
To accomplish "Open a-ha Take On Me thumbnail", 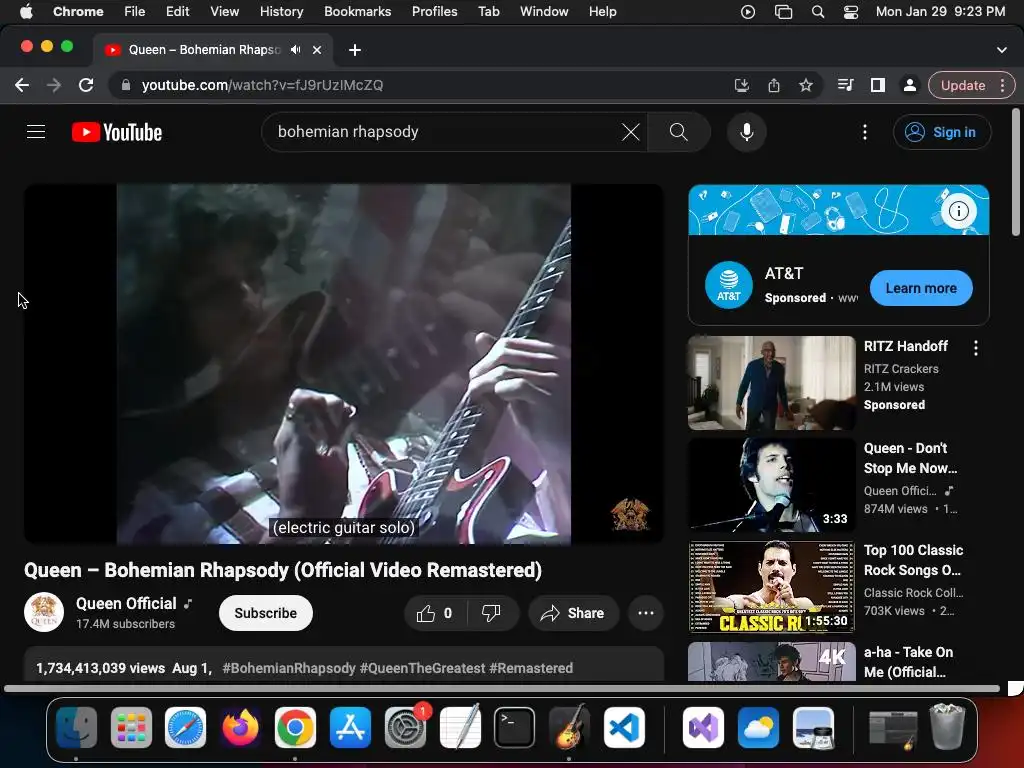I will click(771, 661).
